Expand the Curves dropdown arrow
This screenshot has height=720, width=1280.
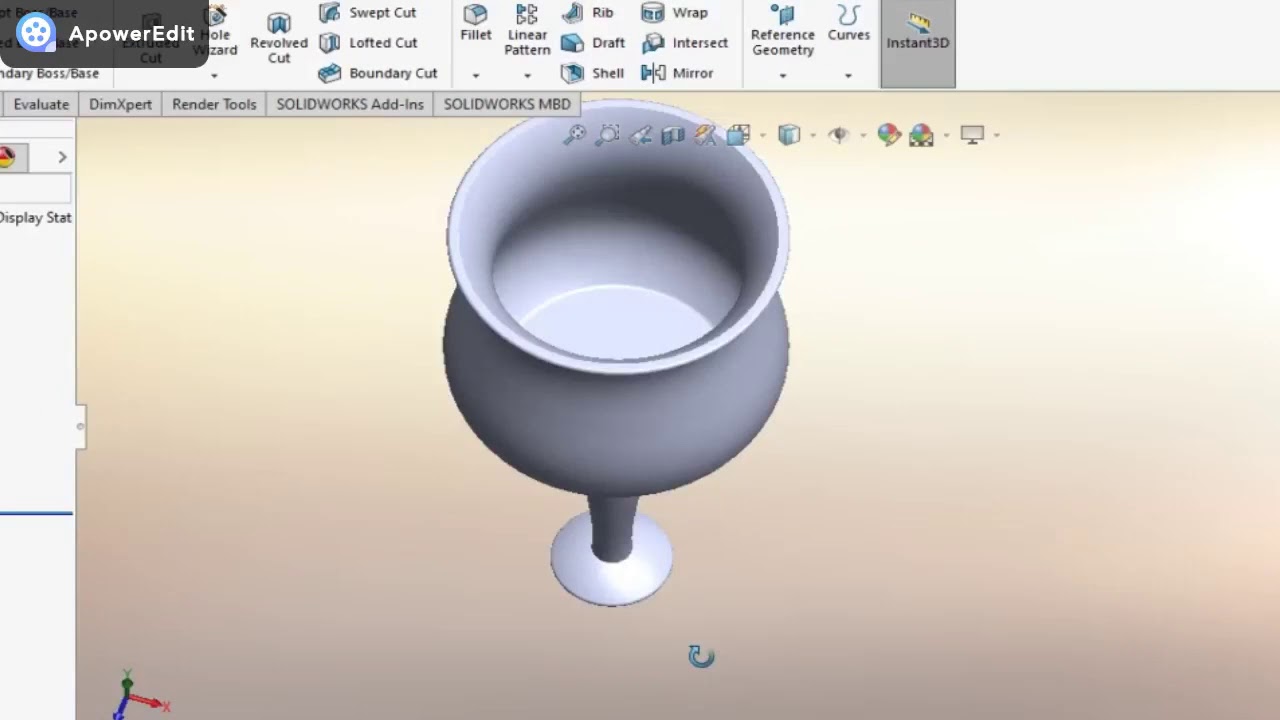[x=848, y=76]
